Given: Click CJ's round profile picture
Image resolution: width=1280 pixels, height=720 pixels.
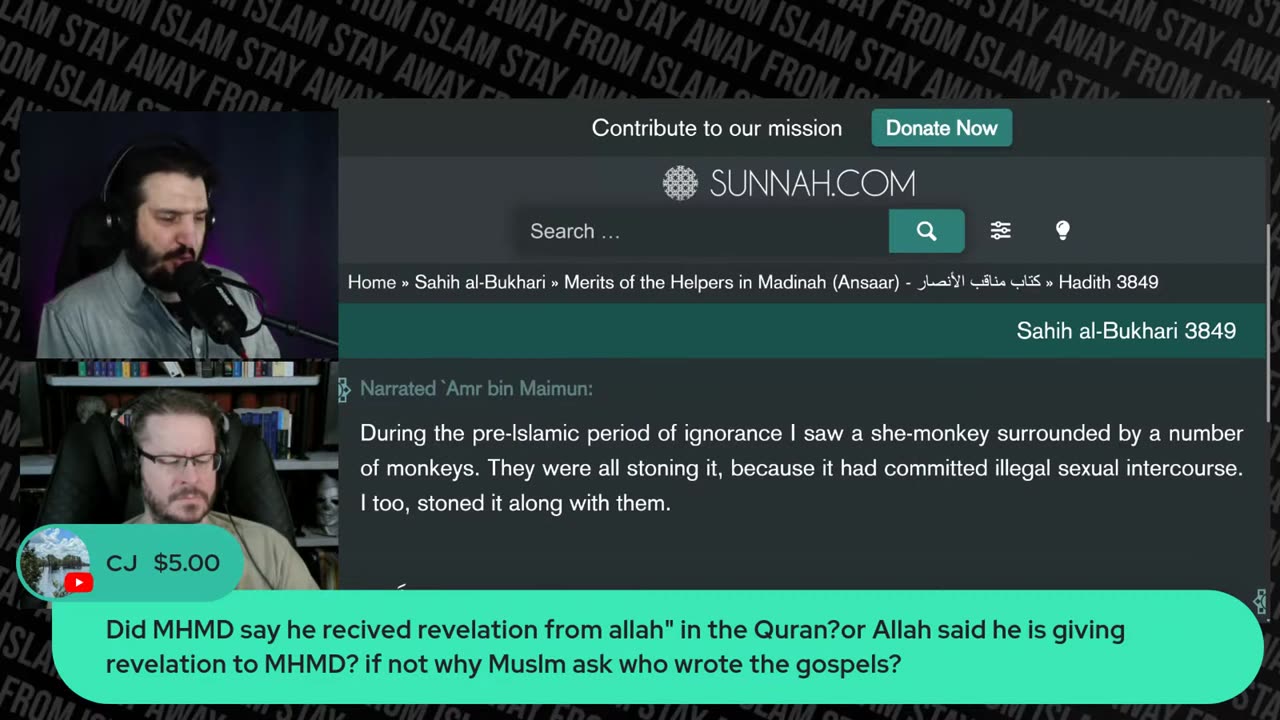Looking at the screenshot, I should [55, 561].
